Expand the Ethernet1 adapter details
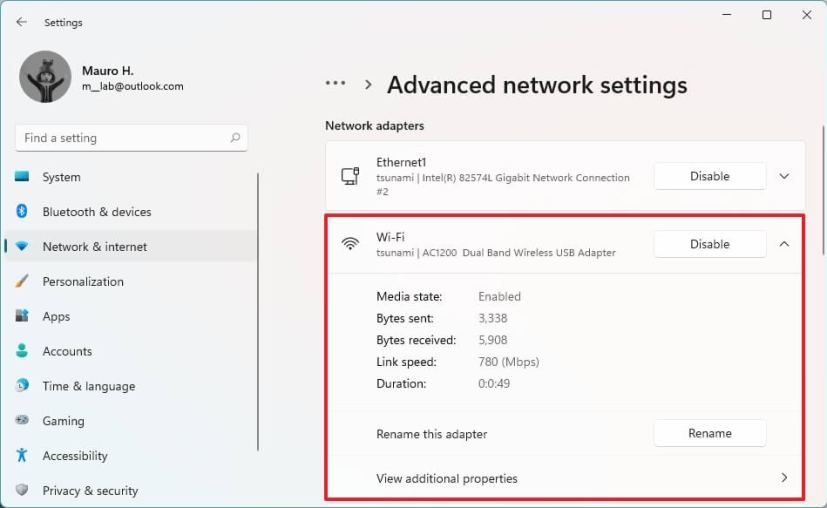 (x=784, y=177)
